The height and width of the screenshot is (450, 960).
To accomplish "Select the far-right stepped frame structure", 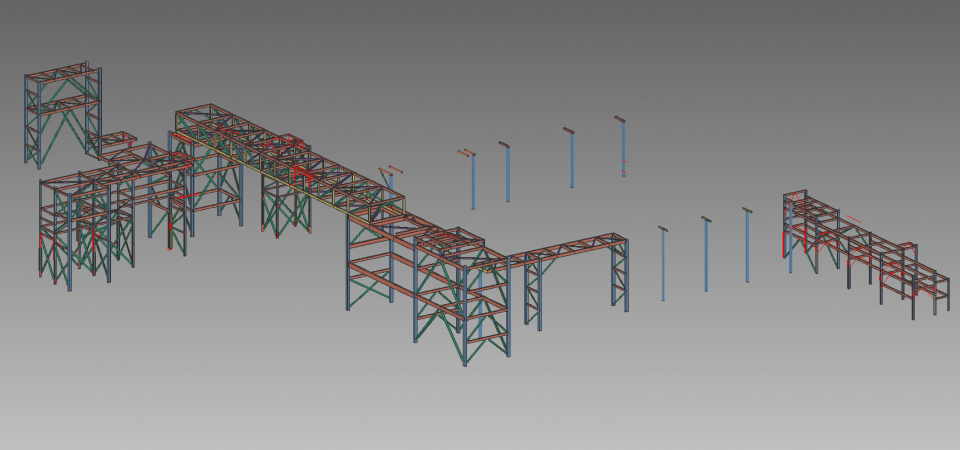I will [x=865, y=255].
